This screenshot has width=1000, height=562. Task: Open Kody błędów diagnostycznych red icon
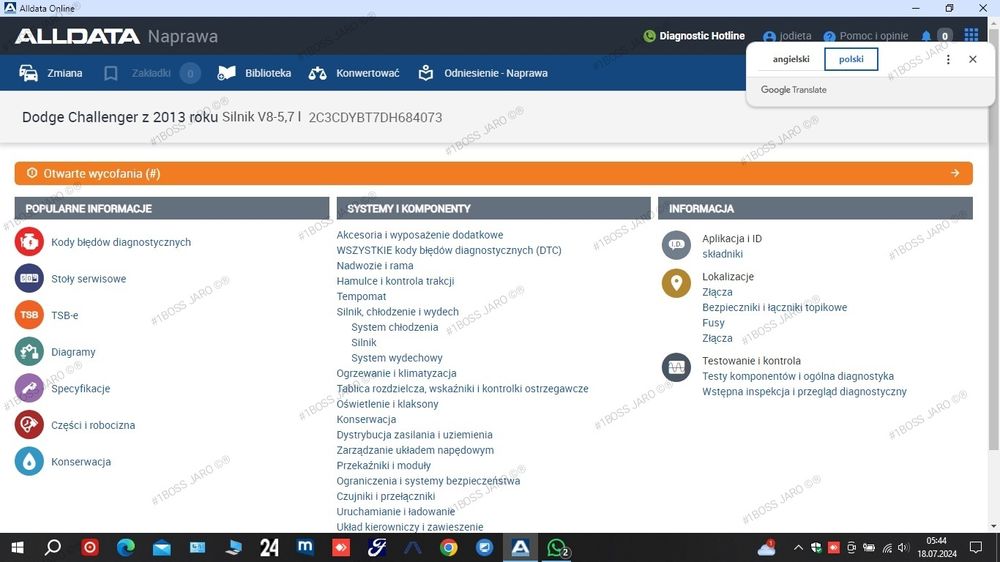coord(29,242)
